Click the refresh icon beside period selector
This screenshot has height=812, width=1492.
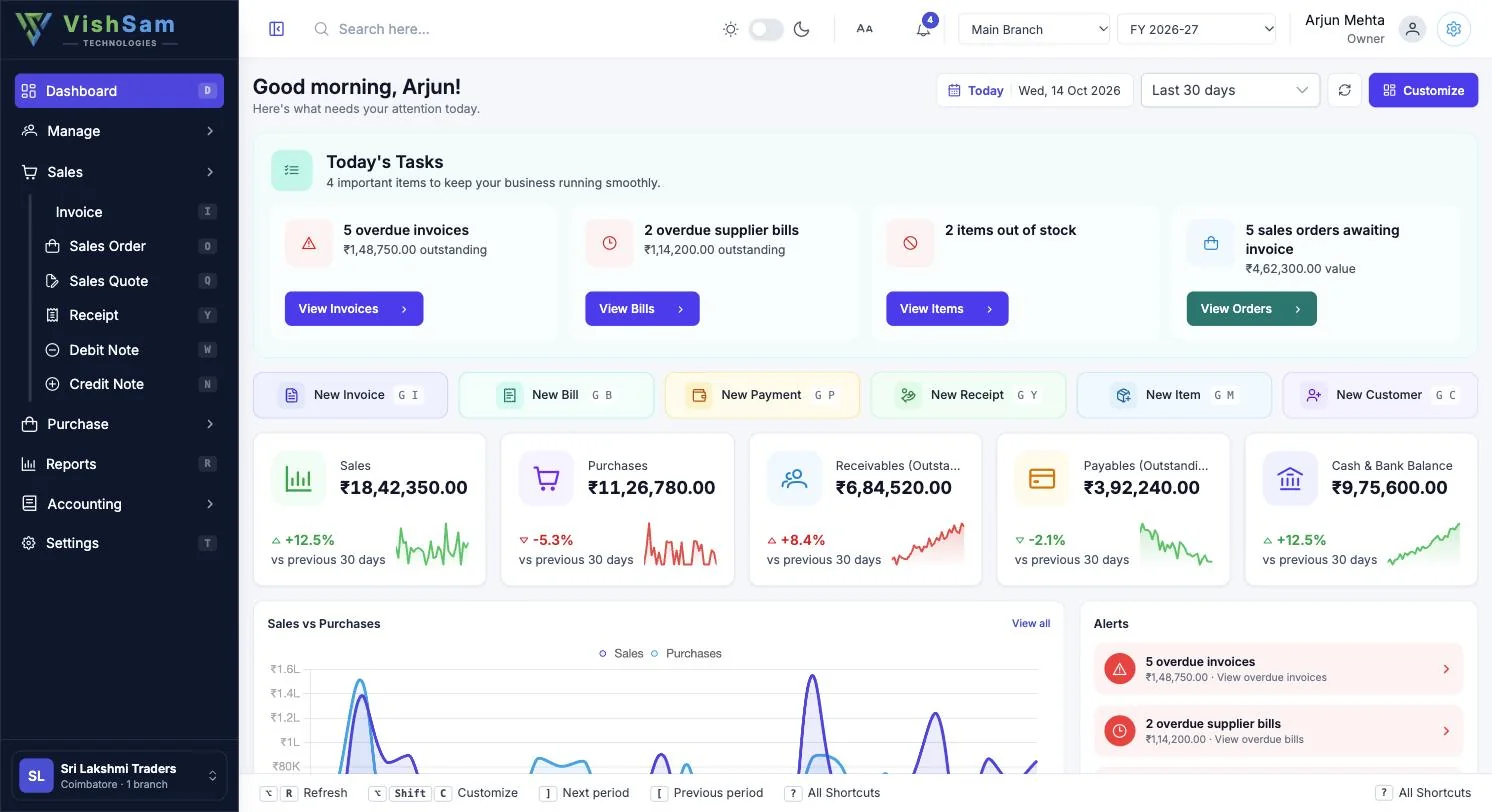click(1345, 90)
